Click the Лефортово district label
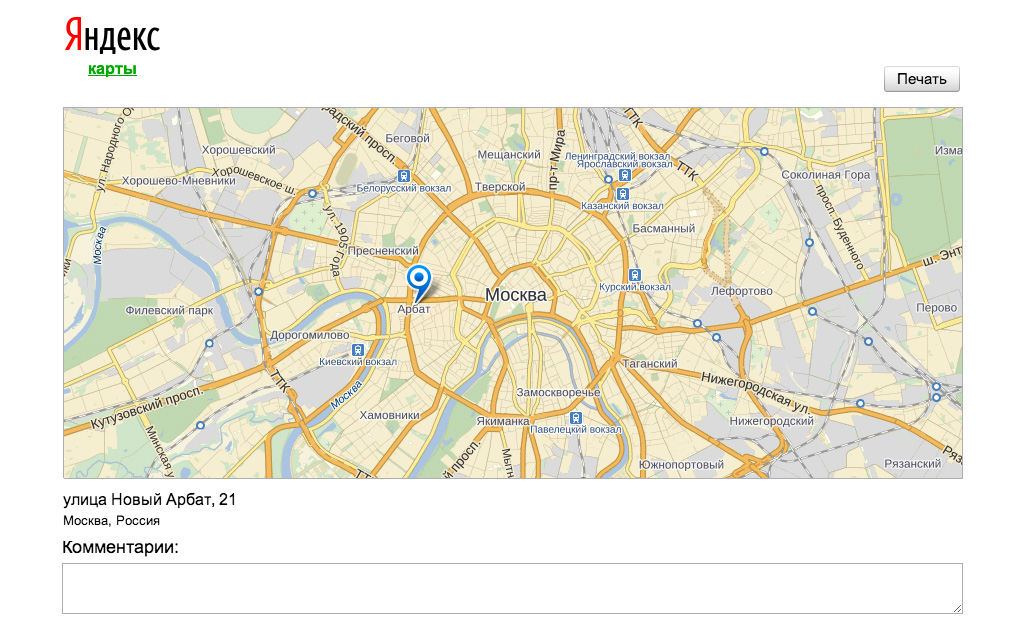The image size is (1024, 621). tap(741, 291)
